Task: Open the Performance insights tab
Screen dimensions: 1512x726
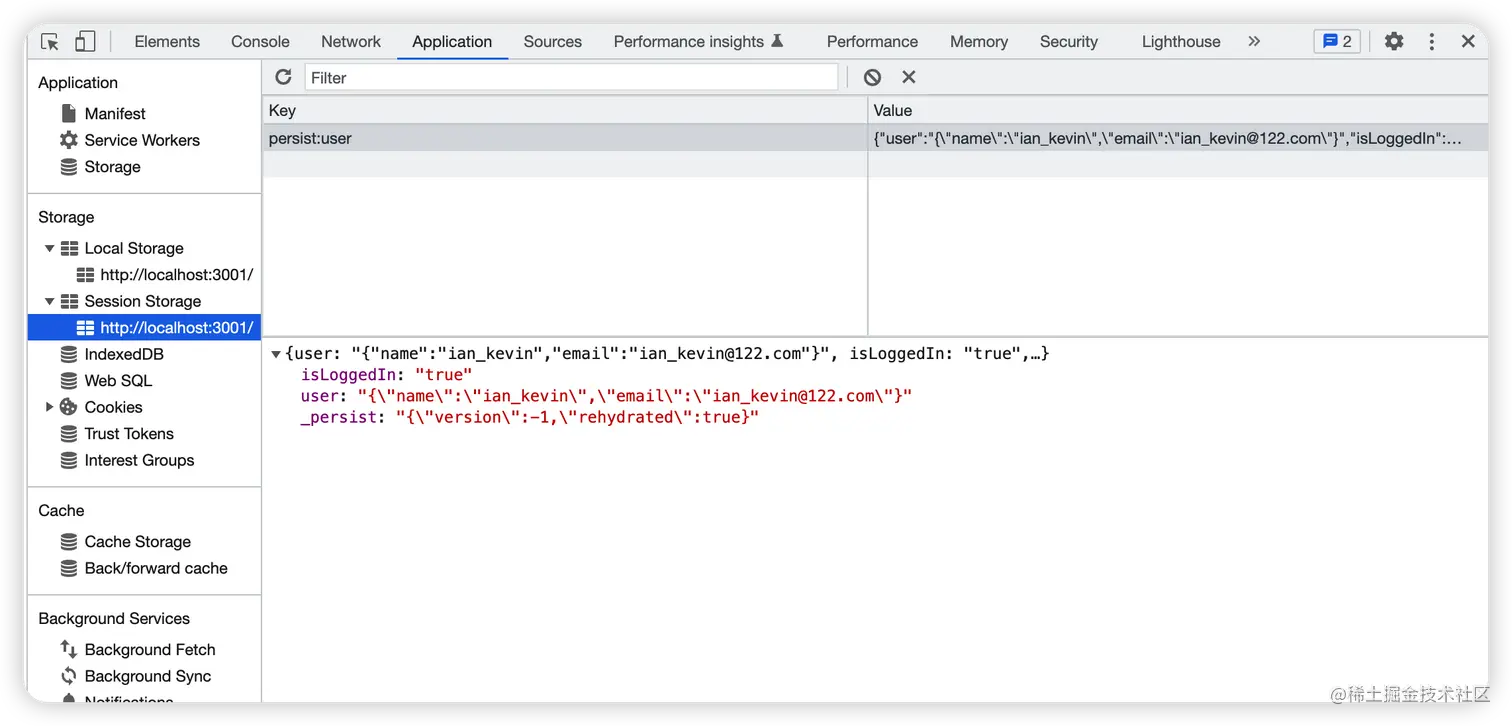Action: tap(698, 41)
